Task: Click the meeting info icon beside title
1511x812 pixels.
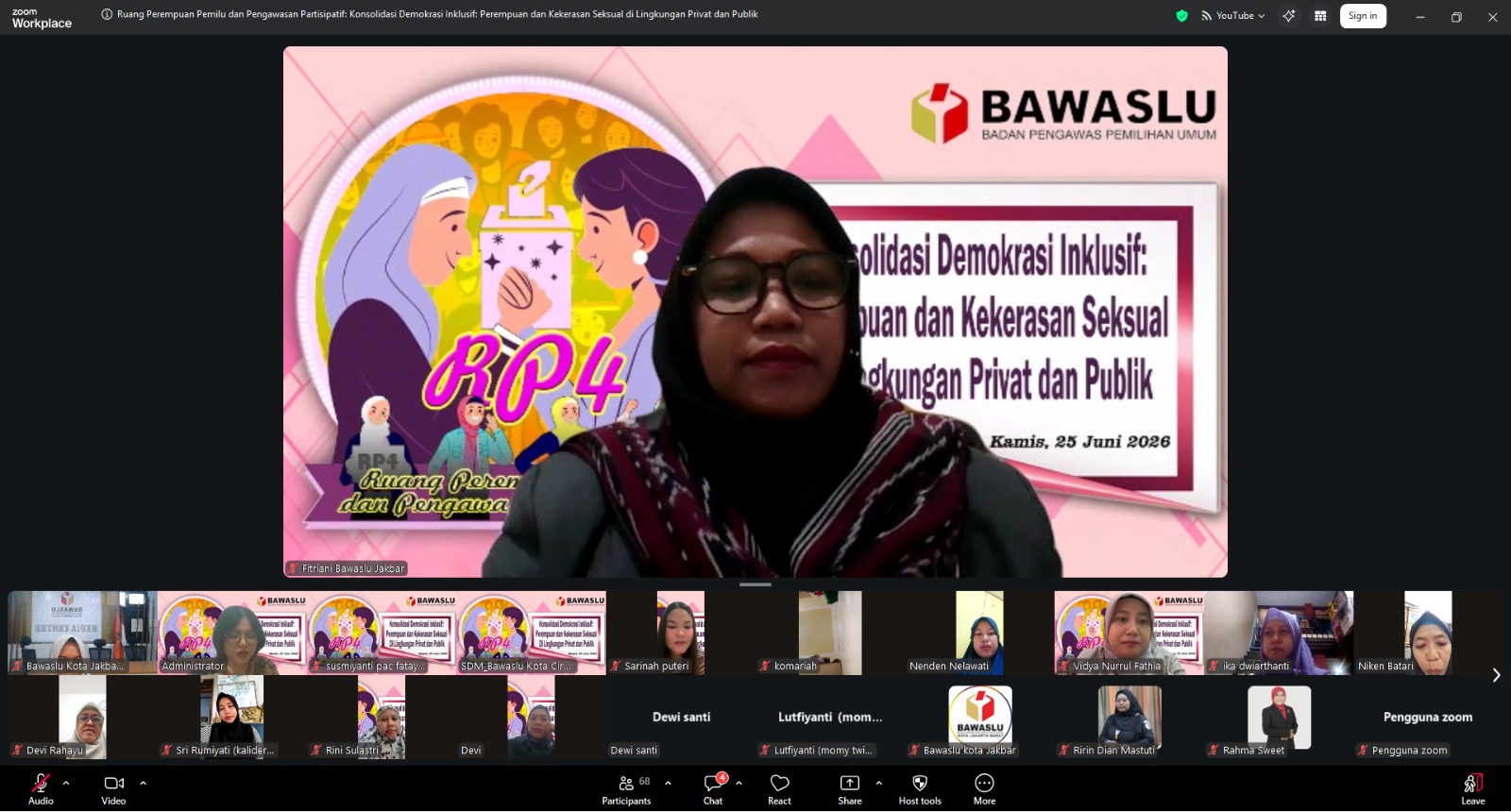Action: [107, 14]
